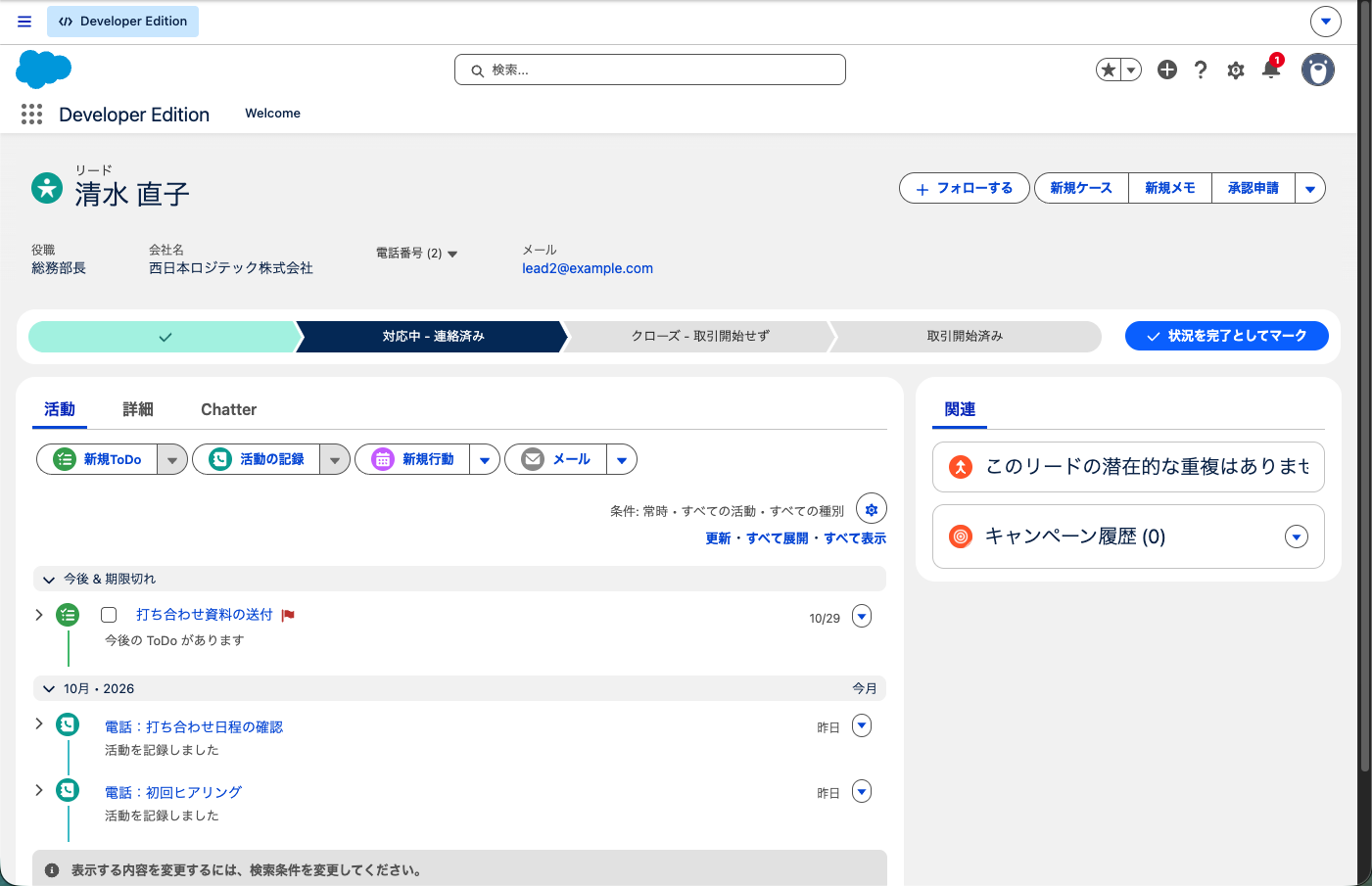Open the キャンペーン履歴 card action menu
The height and width of the screenshot is (886, 1372).
coord(1297,536)
